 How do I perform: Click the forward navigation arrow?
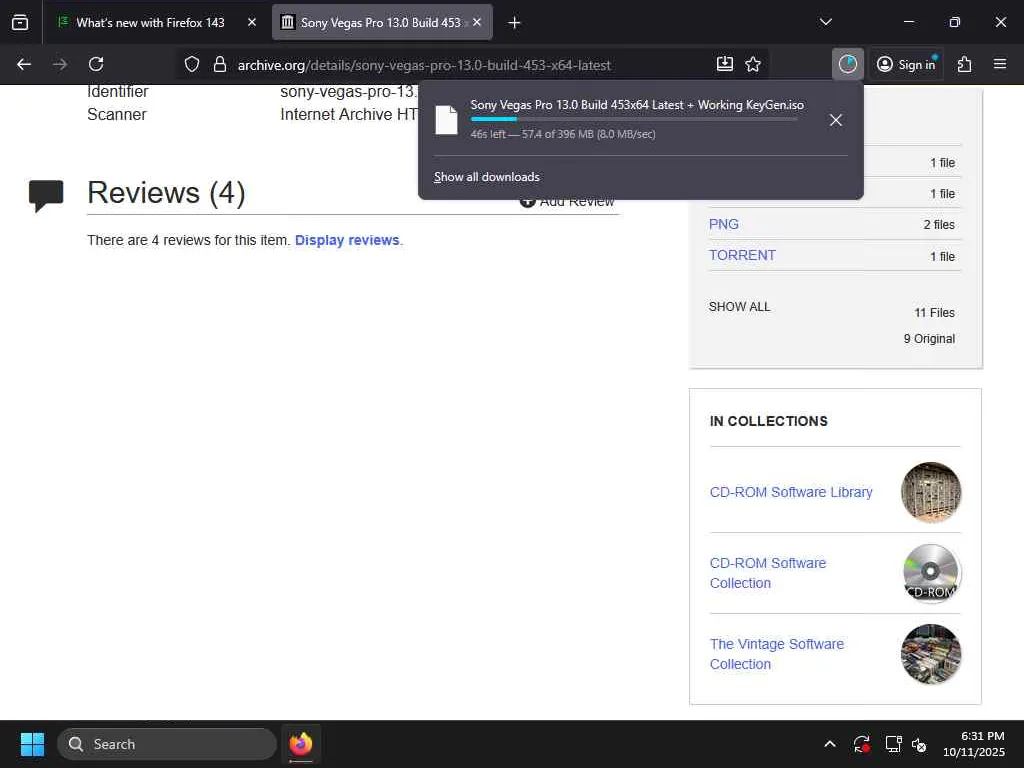tap(60, 64)
